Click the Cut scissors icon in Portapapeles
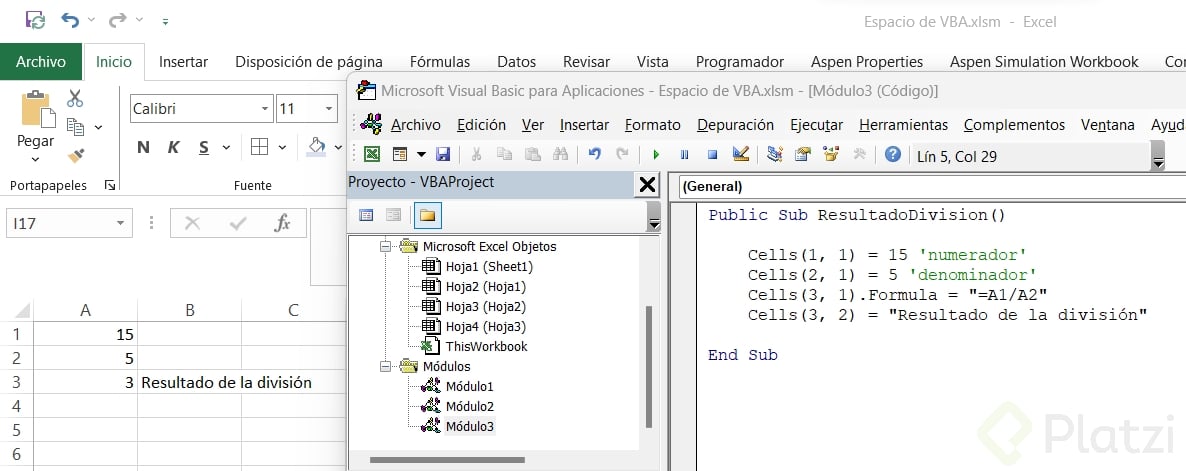 (x=75, y=98)
